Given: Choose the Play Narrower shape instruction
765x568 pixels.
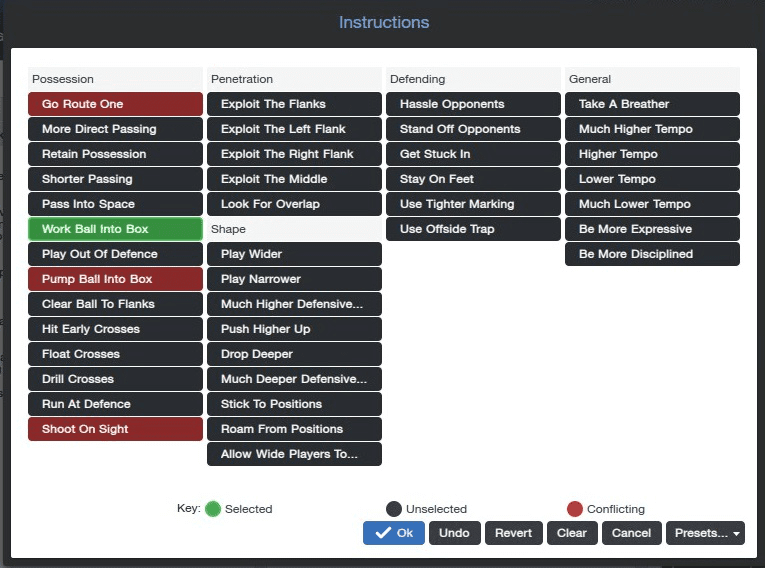Looking at the screenshot, I should 294,279.
